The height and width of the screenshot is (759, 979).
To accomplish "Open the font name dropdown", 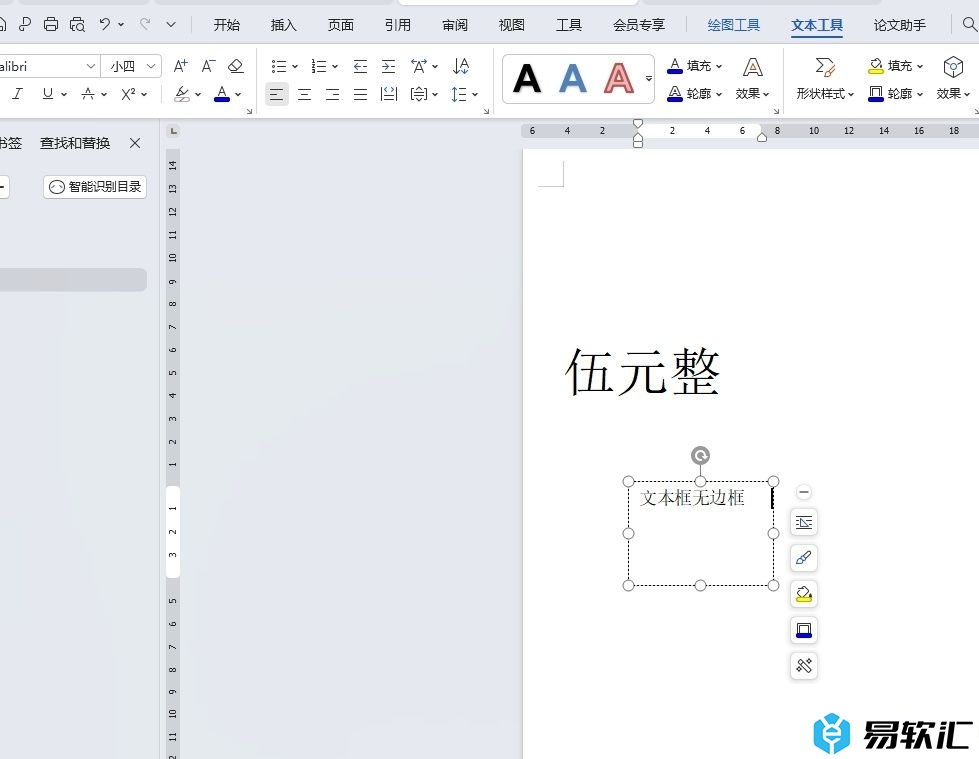I will point(91,66).
